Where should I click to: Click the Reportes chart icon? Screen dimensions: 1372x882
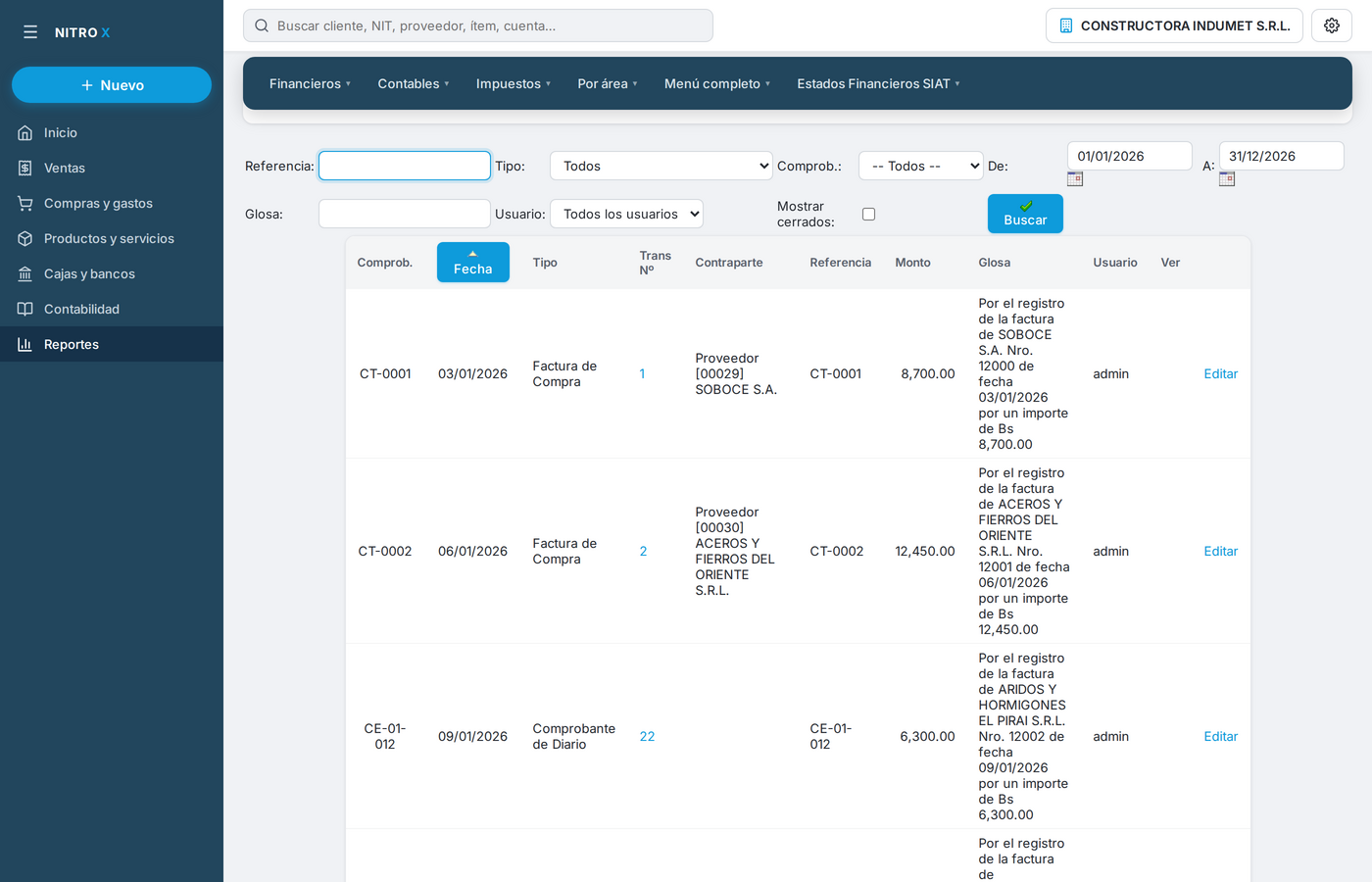[x=25, y=344]
